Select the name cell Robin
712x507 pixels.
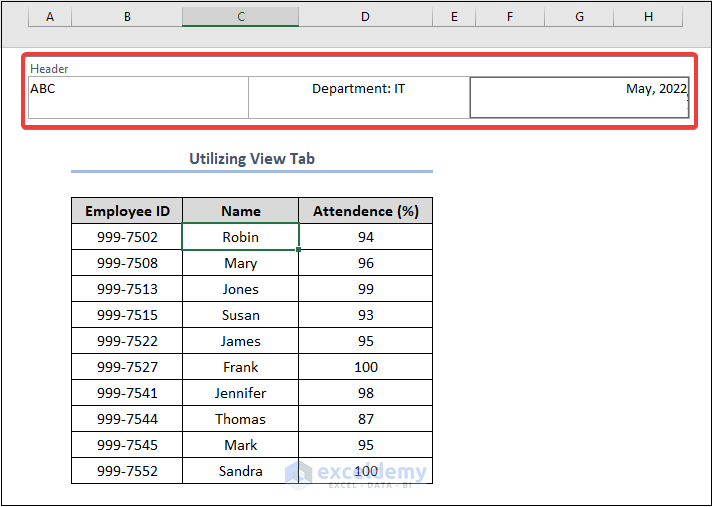point(241,236)
